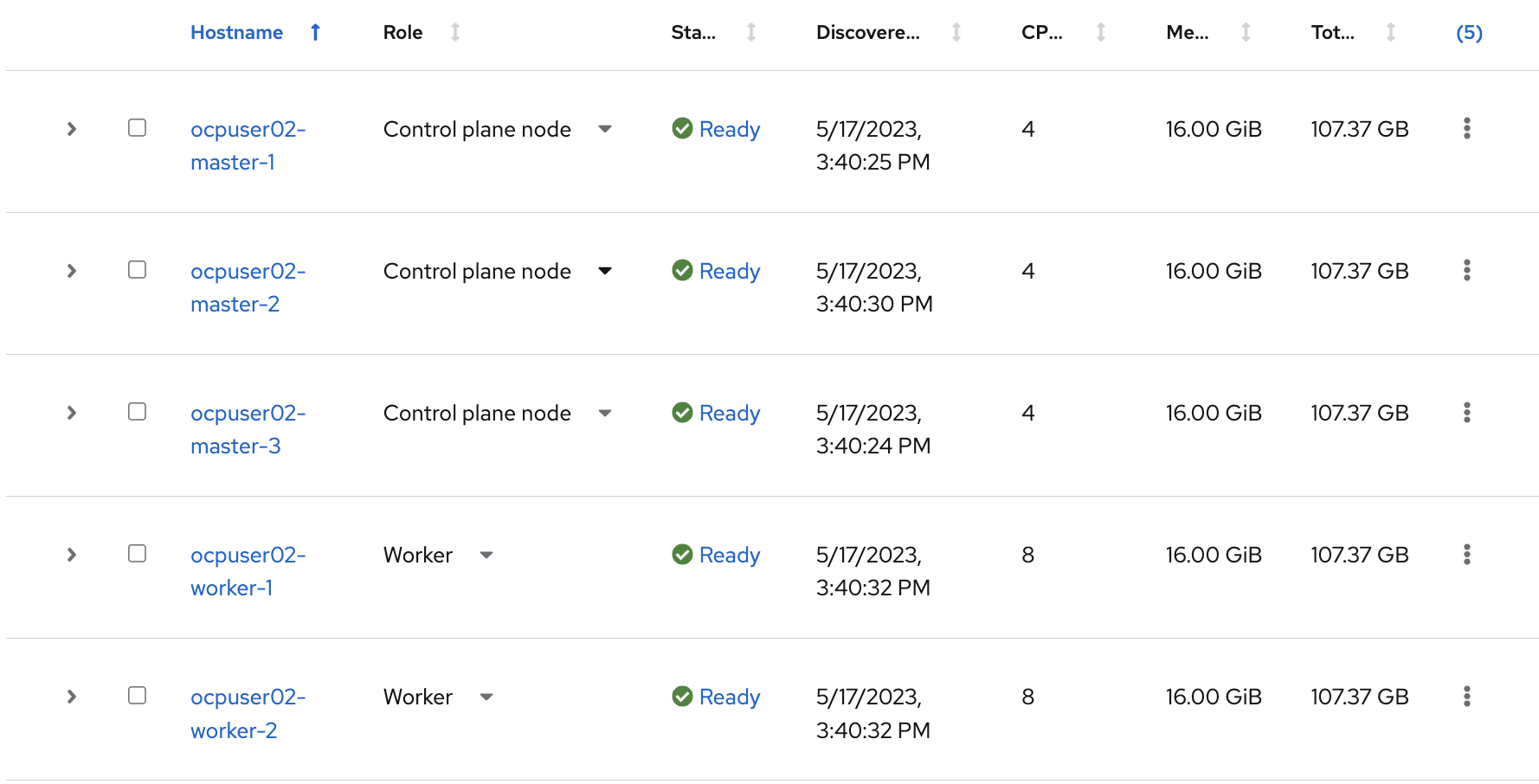This screenshot has height=784, width=1539.
Task: Tick the ocpuser02-master-3 row checkbox
Action: click(x=137, y=412)
